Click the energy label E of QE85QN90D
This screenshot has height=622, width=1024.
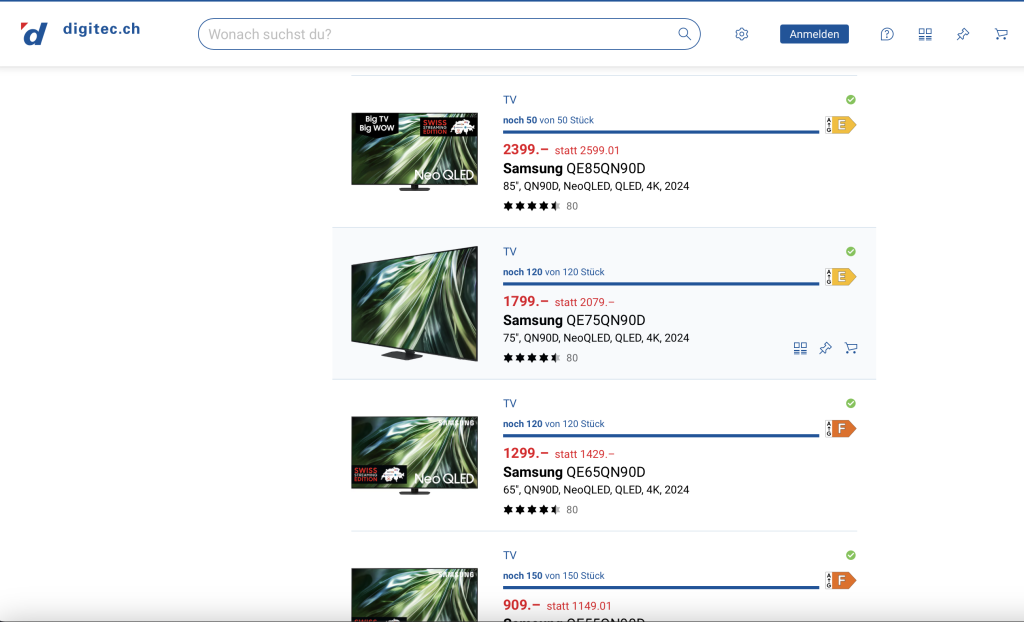(x=841, y=125)
